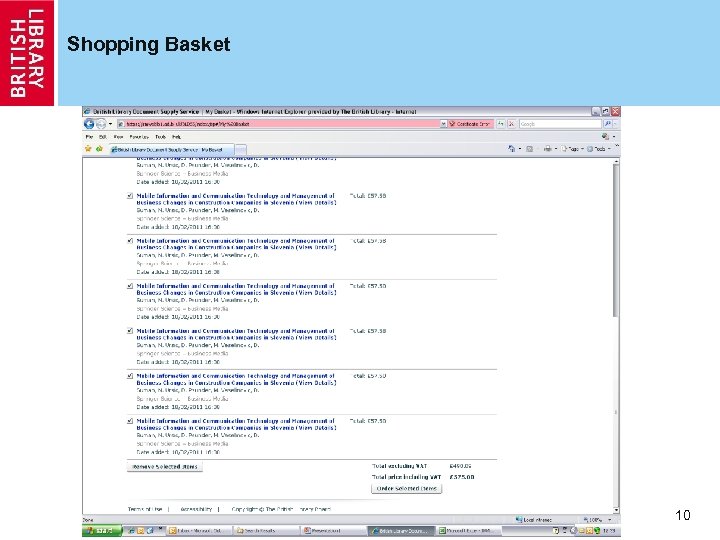
Task: Click the vertical scrollbar thumb
Action: (x=616, y=241)
